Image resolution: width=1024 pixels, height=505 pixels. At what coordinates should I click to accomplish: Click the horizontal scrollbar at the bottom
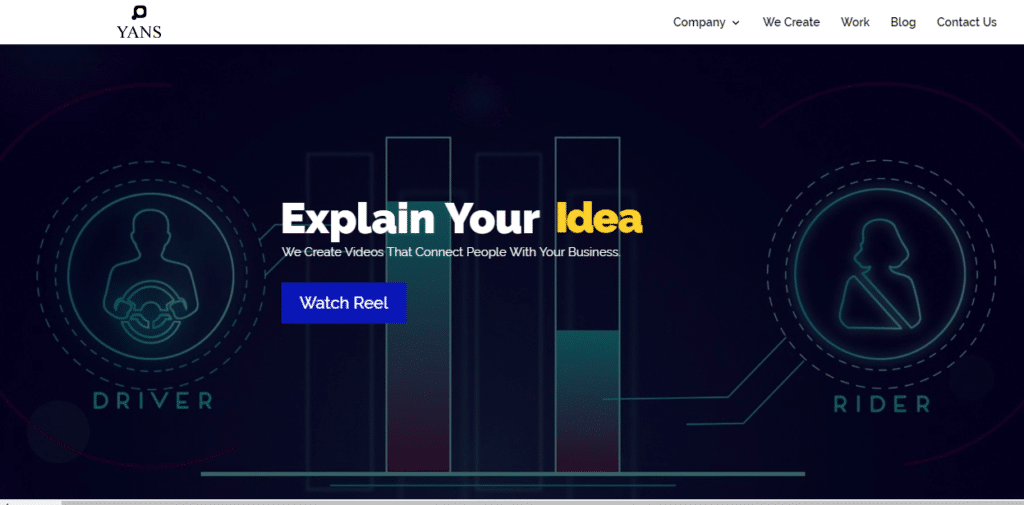tap(512, 502)
